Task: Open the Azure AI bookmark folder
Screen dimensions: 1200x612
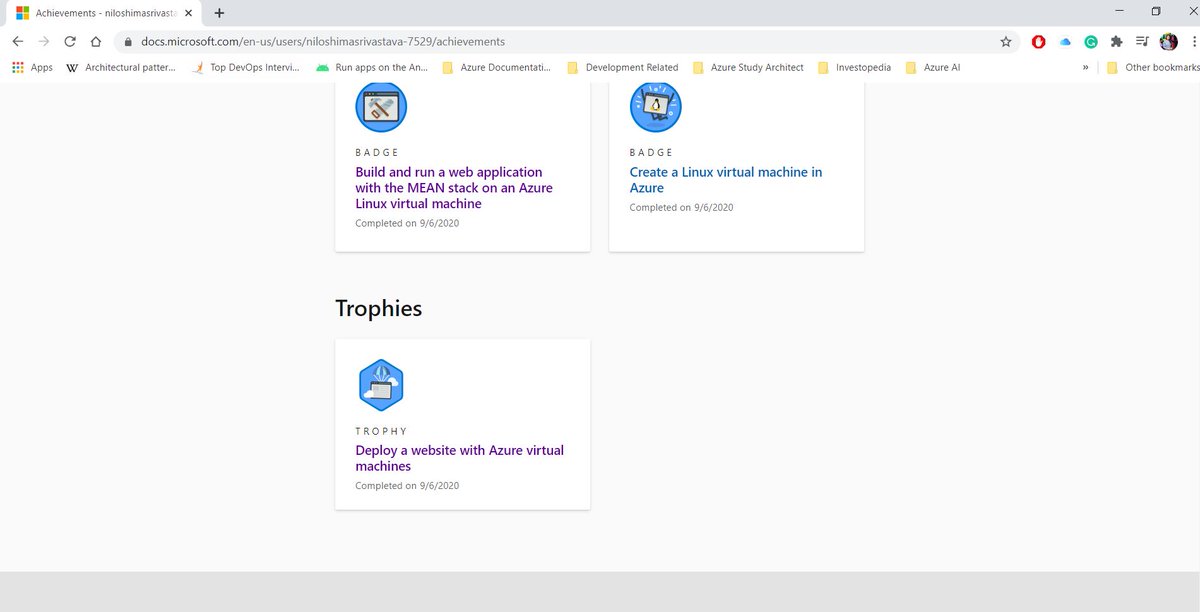Action: [x=933, y=67]
